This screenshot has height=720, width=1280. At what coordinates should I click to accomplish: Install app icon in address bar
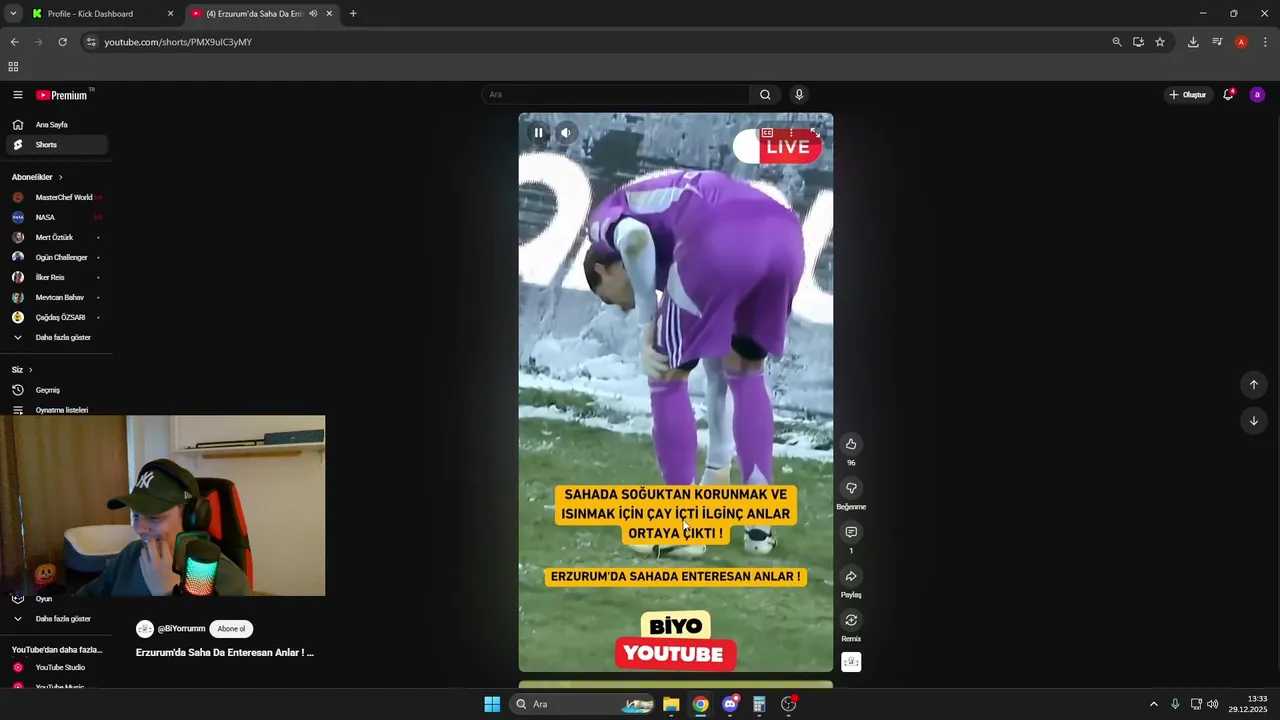click(1138, 42)
